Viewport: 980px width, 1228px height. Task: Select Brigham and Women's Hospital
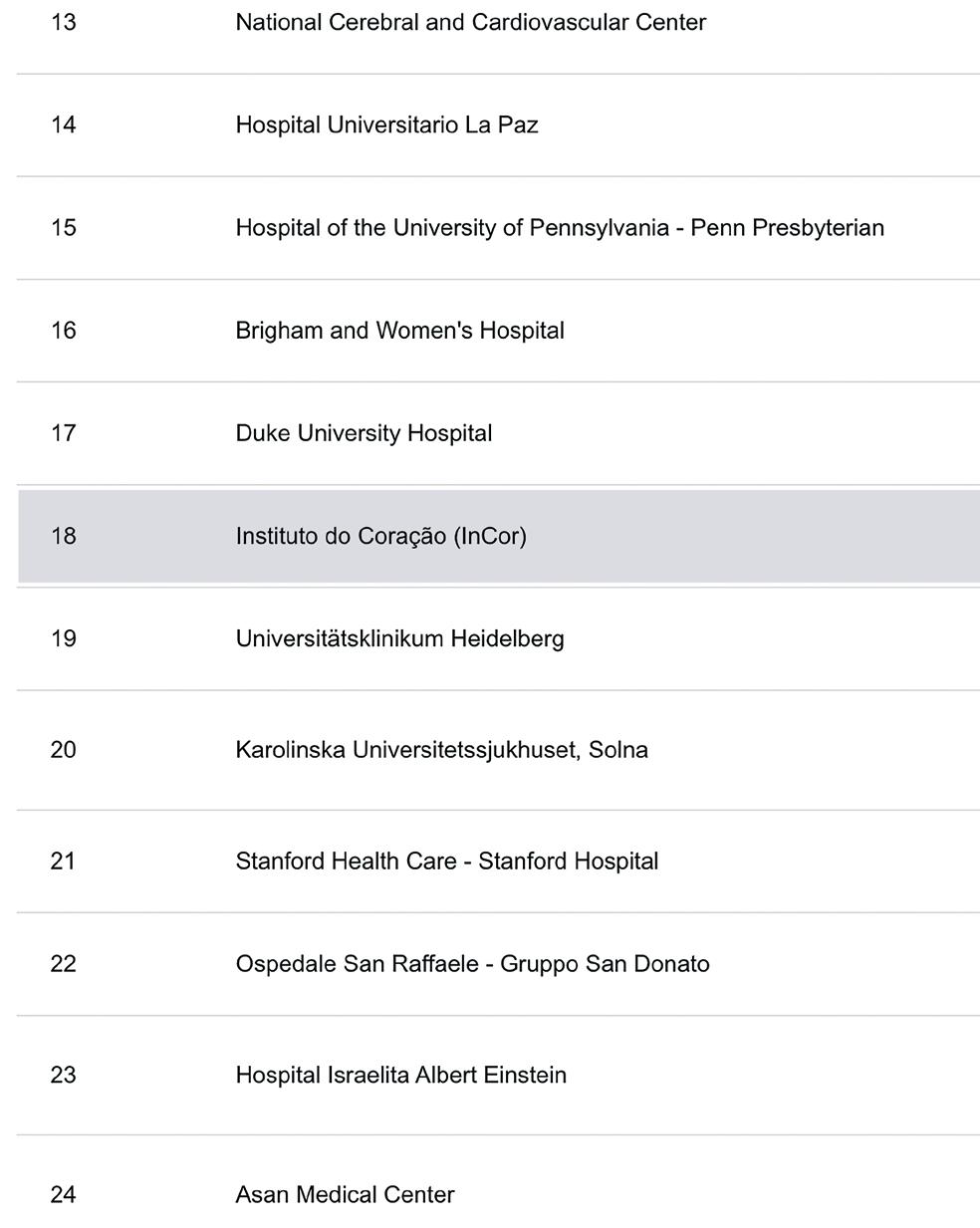(x=399, y=331)
